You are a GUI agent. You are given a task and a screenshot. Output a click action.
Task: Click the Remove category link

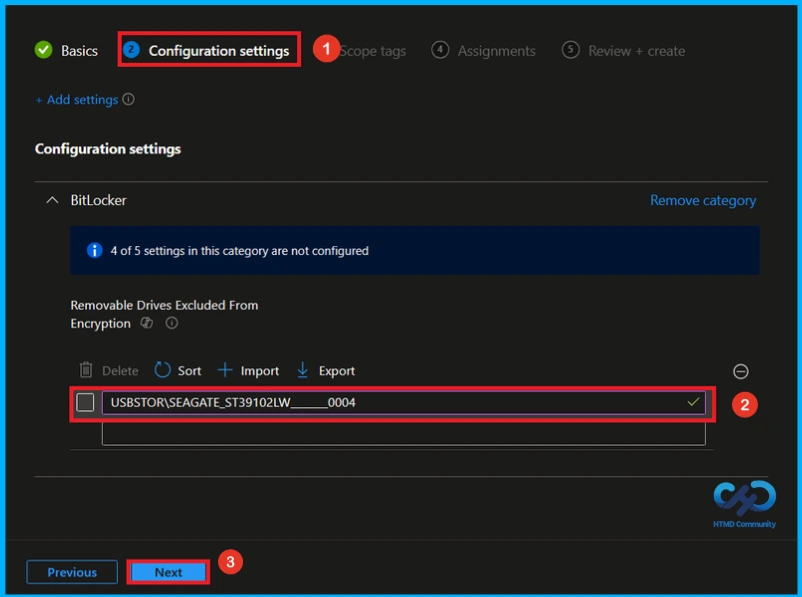(703, 201)
